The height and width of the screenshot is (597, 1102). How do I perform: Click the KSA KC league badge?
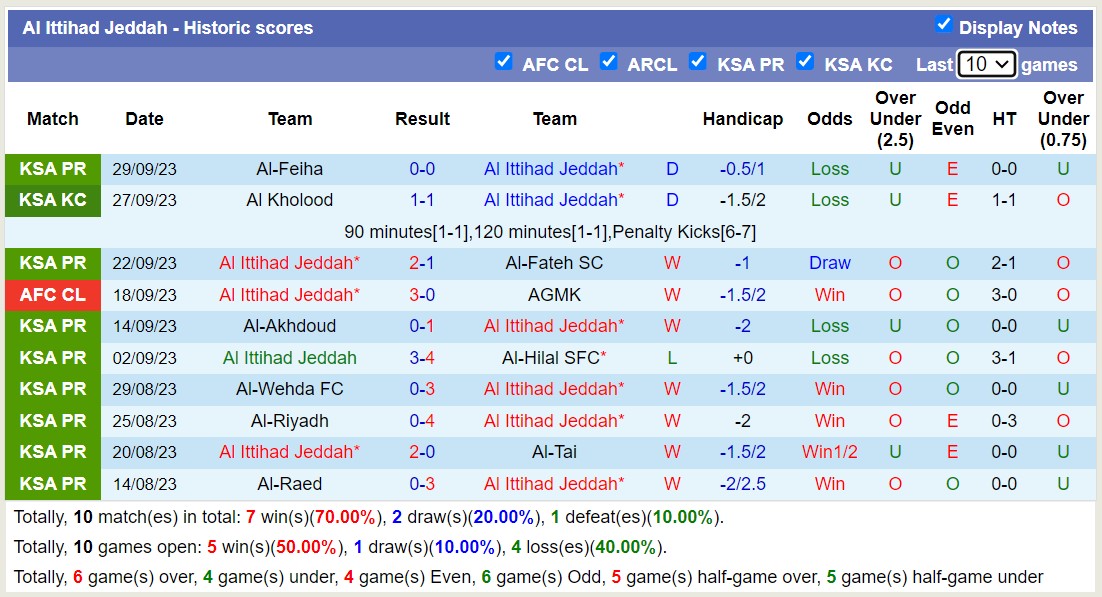[x=53, y=200]
